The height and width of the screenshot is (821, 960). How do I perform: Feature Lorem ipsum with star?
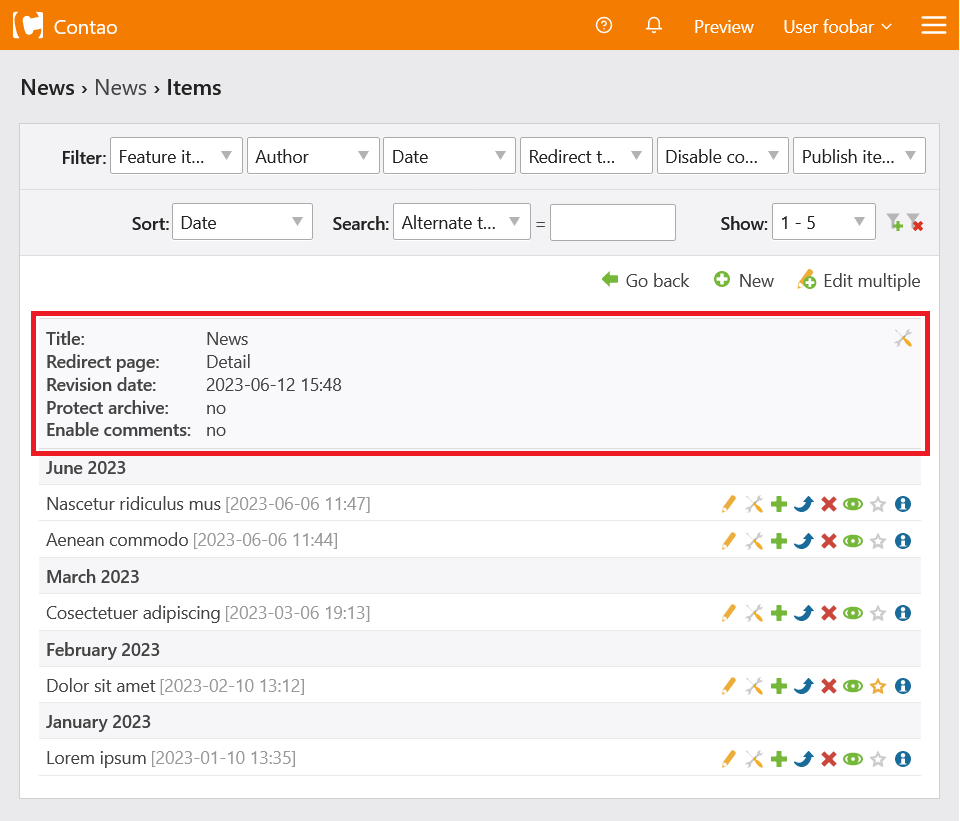pos(878,759)
